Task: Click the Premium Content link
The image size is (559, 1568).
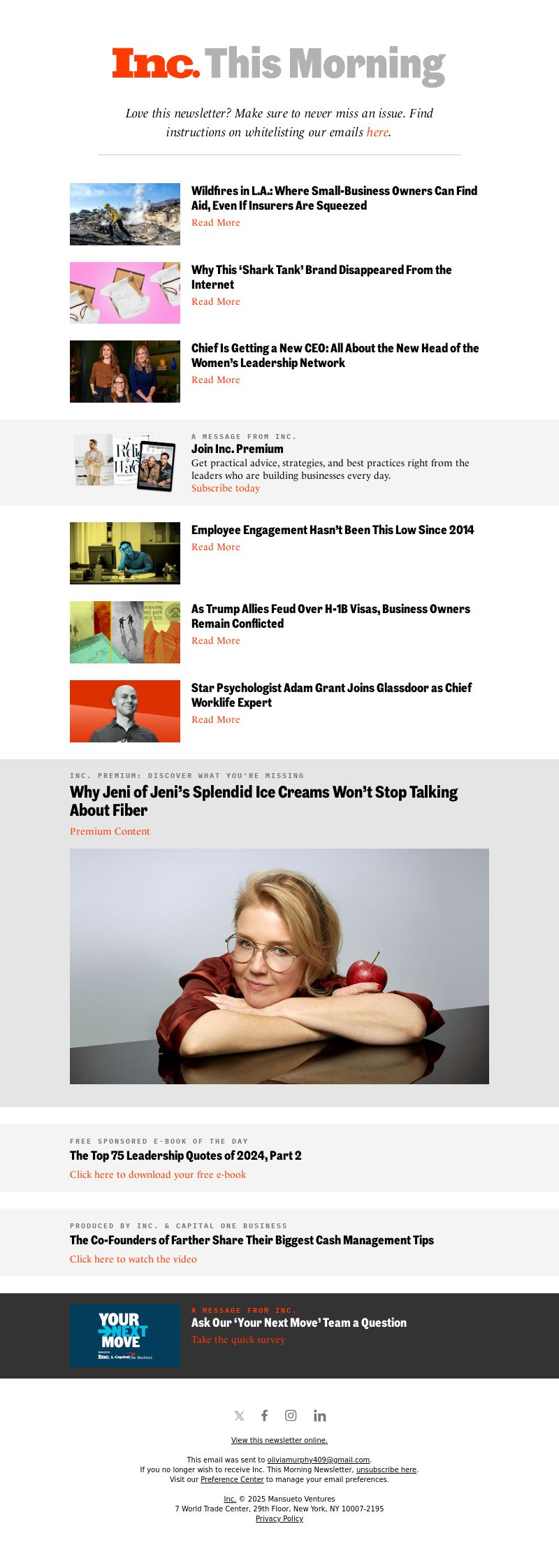Action: 110,831
